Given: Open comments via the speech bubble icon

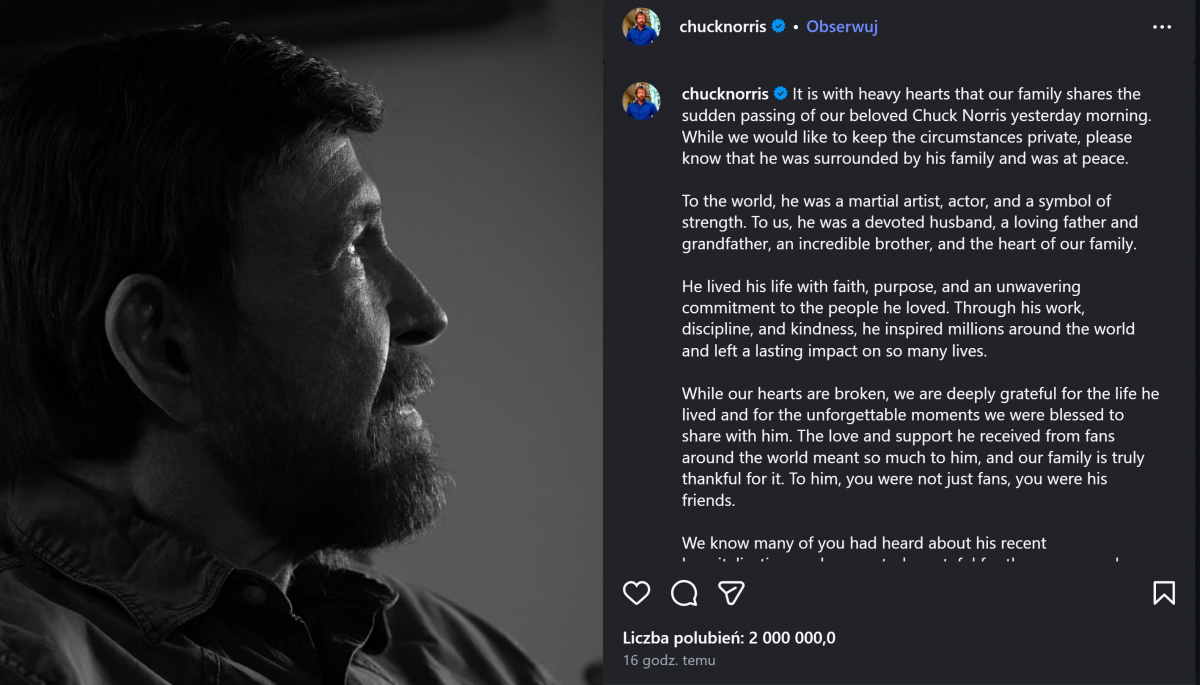Looking at the screenshot, I should 684,593.
